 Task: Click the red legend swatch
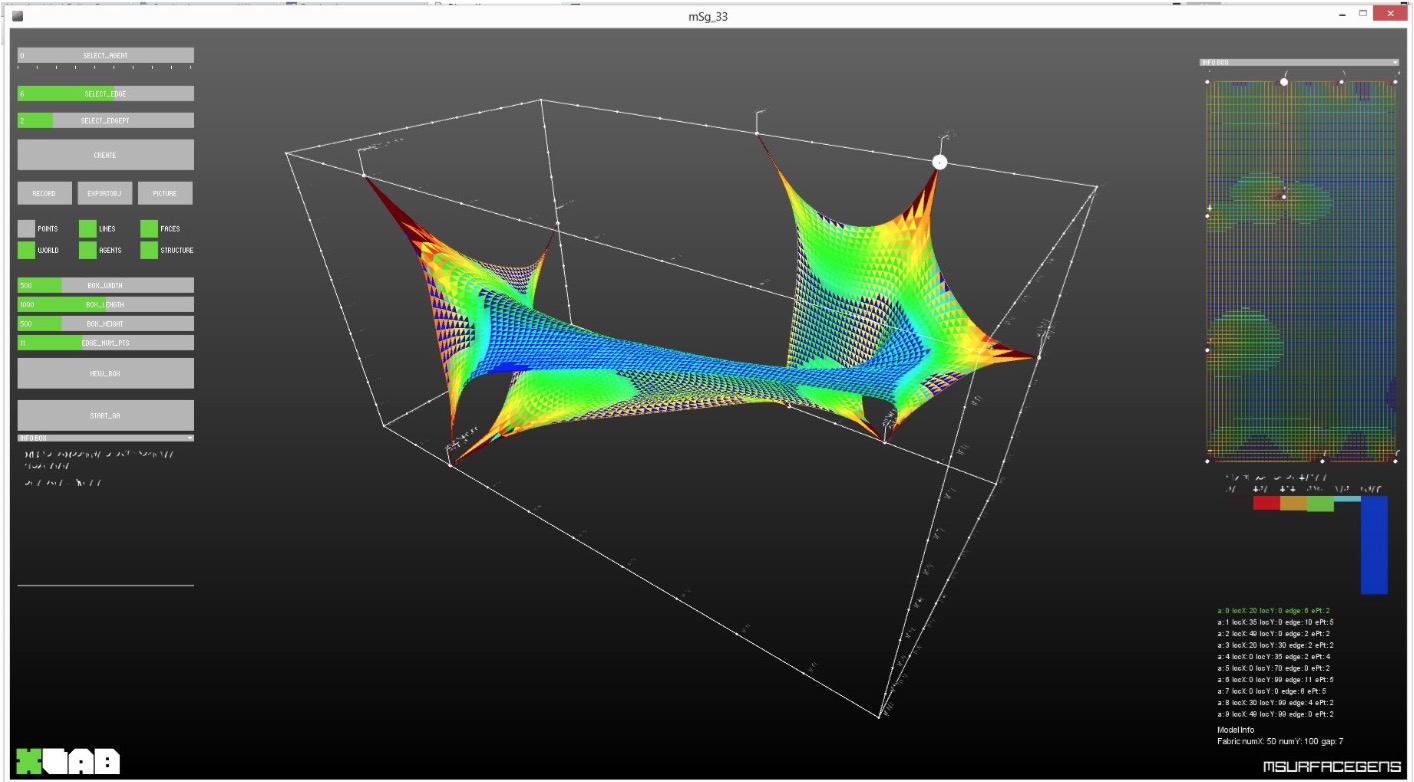point(1266,503)
